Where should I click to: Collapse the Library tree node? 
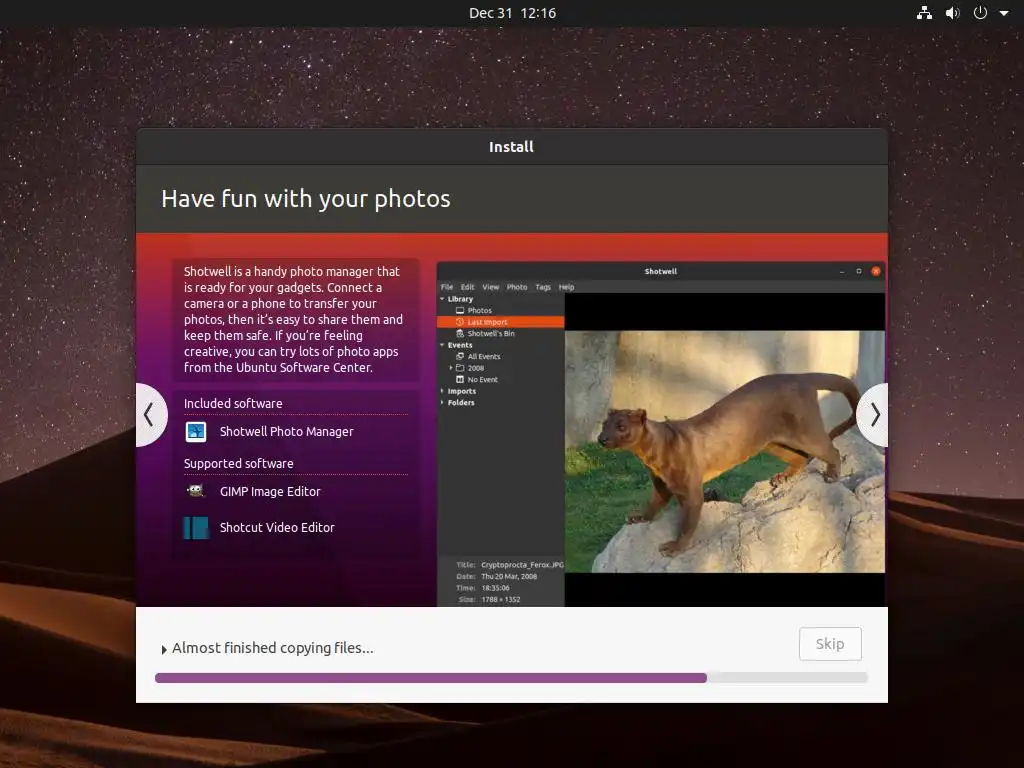point(442,299)
